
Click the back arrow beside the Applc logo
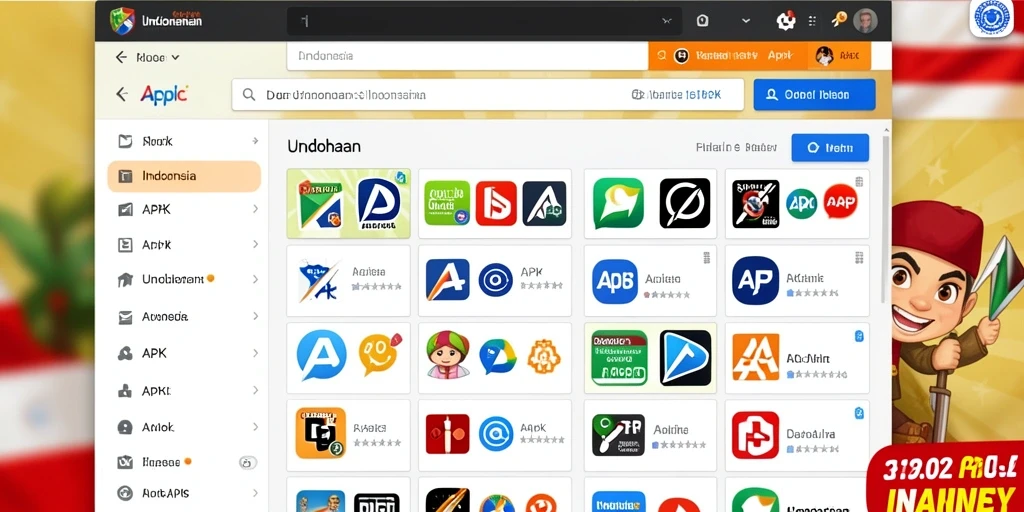click(121, 94)
